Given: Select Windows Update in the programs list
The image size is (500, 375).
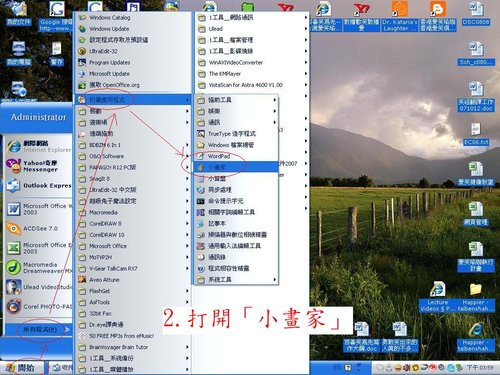Looking at the screenshot, I should (x=133, y=29).
